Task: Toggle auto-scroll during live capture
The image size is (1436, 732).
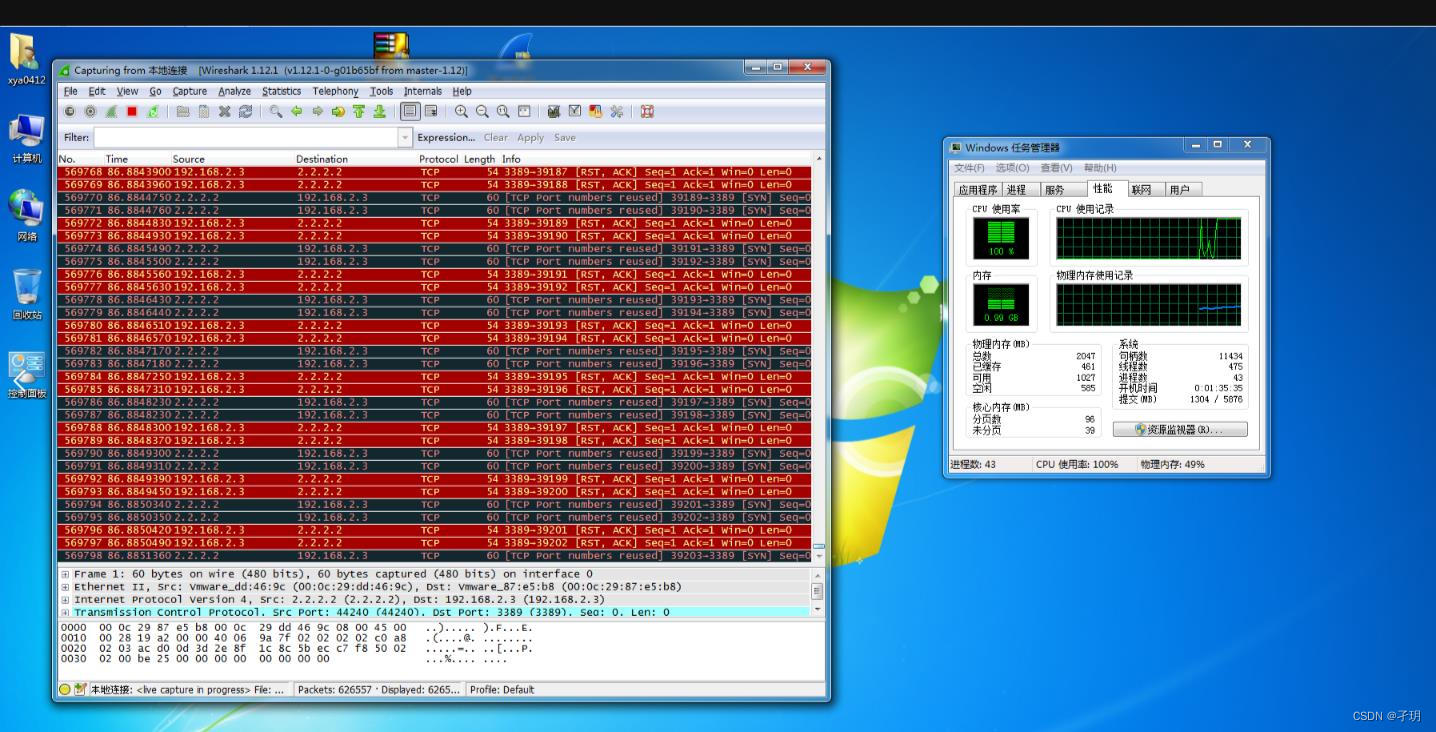Action: pos(433,111)
